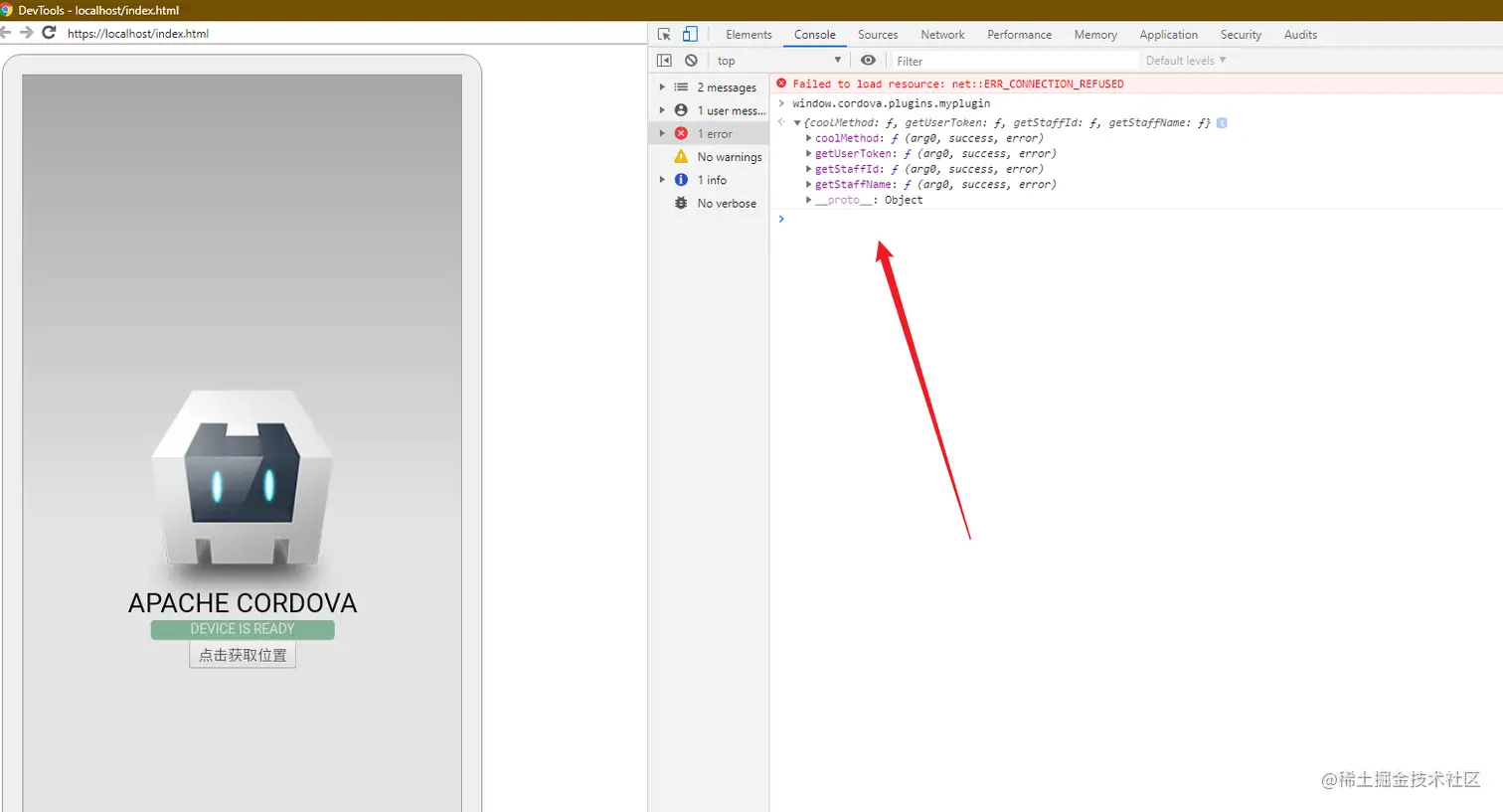Click the red error icon in the console message
This screenshot has height=812, width=1503.
tap(781, 83)
